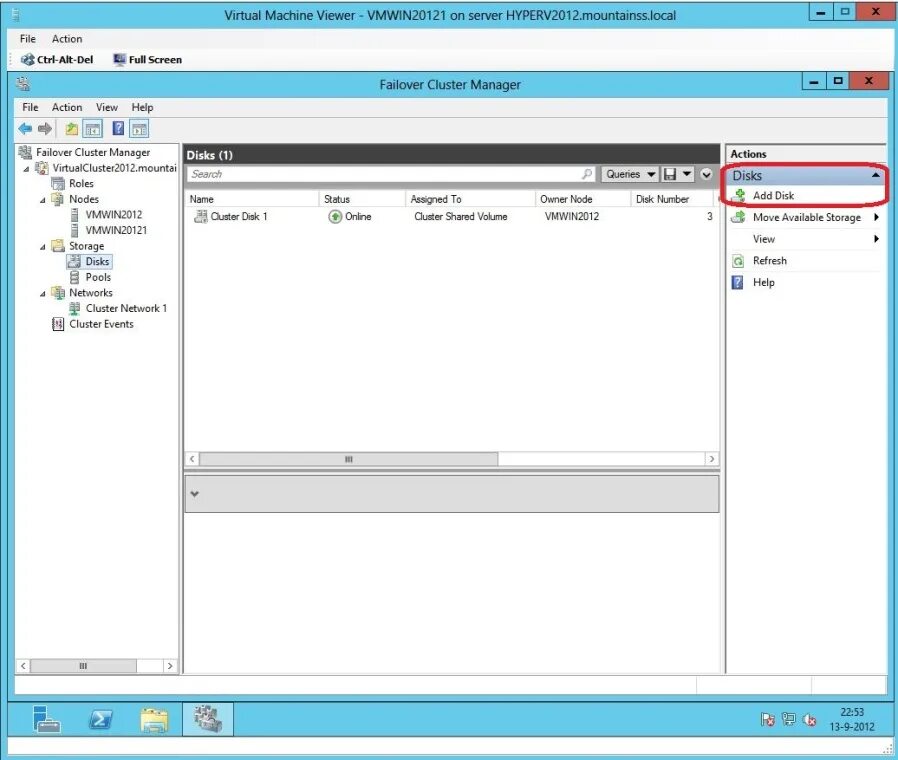The width and height of the screenshot is (898, 760).
Task: Expand the search options chevron
Action: click(706, 174)
